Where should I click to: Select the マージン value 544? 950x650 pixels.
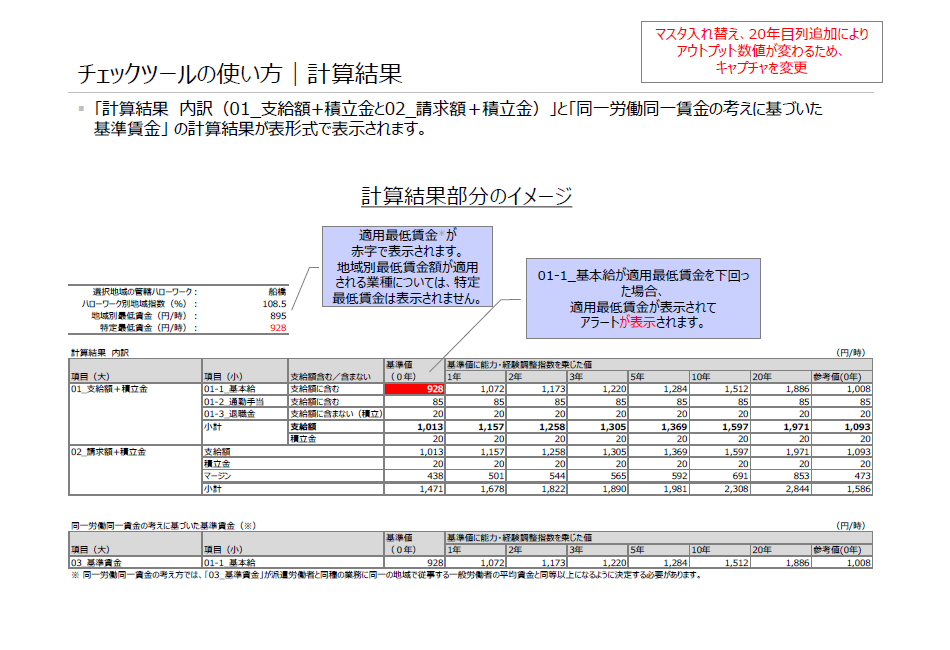coord(537,476)
